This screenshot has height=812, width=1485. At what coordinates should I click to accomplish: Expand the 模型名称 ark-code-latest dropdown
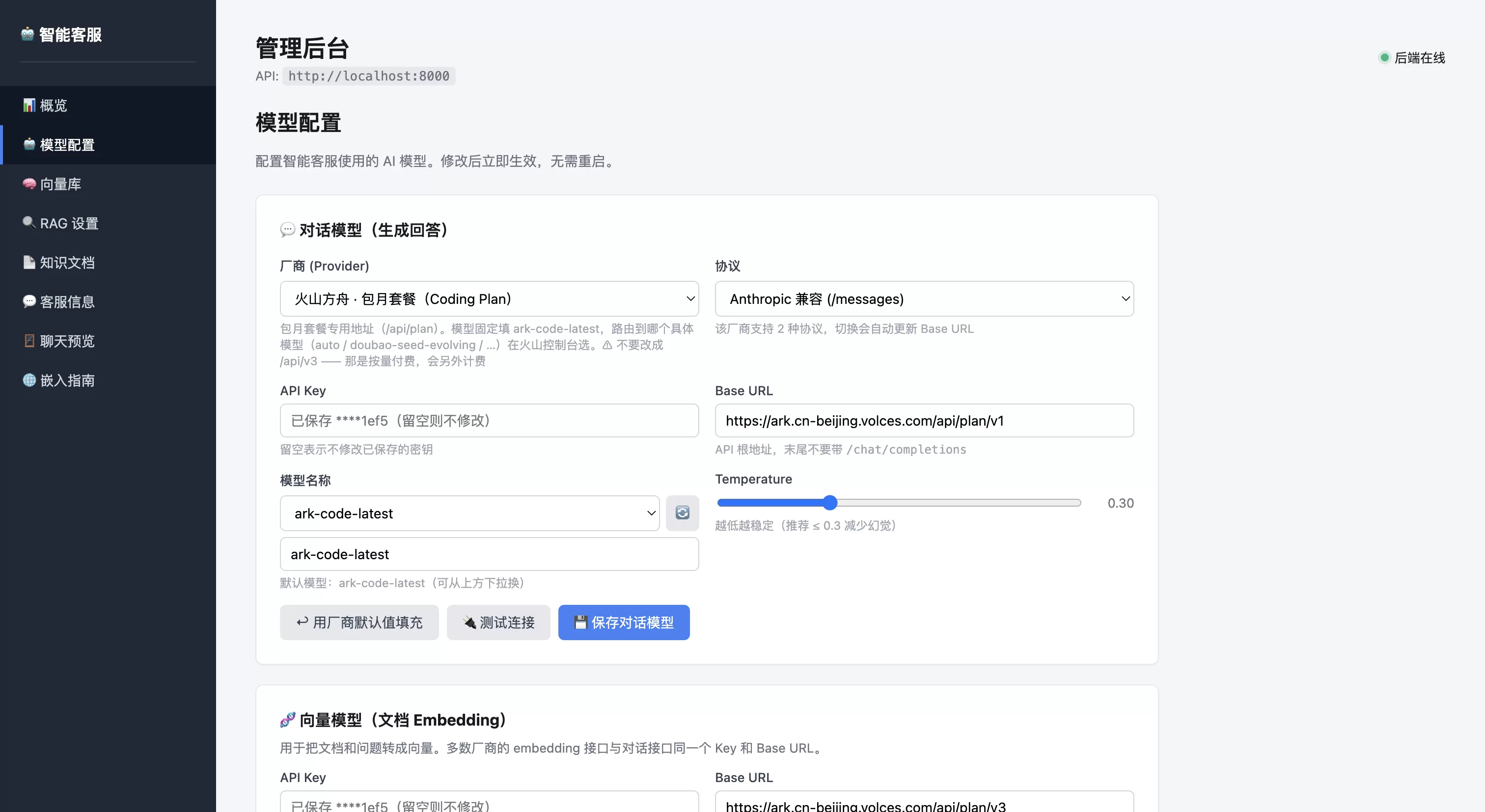coord(470,513)
